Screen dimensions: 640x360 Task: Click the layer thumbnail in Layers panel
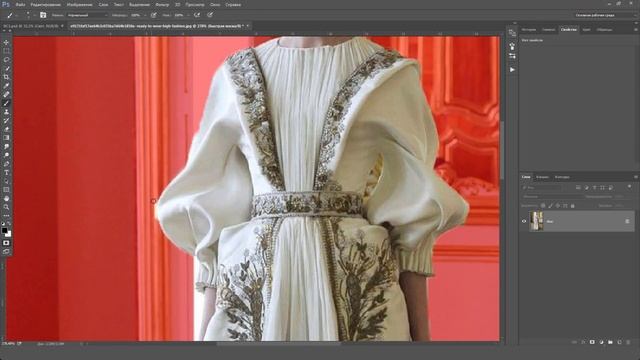coord(536,221)
